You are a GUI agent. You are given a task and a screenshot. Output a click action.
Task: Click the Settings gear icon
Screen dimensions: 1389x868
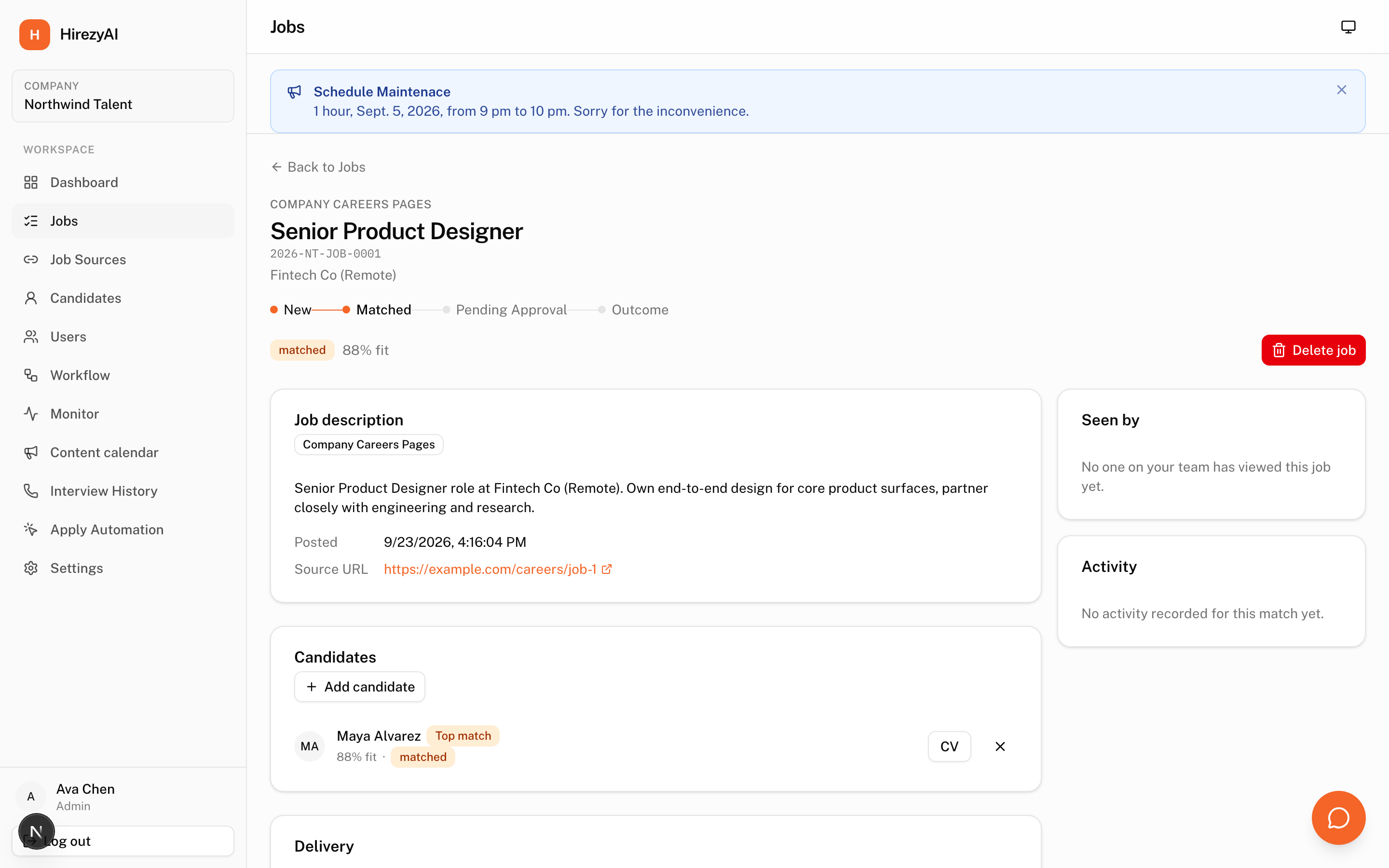coord(31,569)
